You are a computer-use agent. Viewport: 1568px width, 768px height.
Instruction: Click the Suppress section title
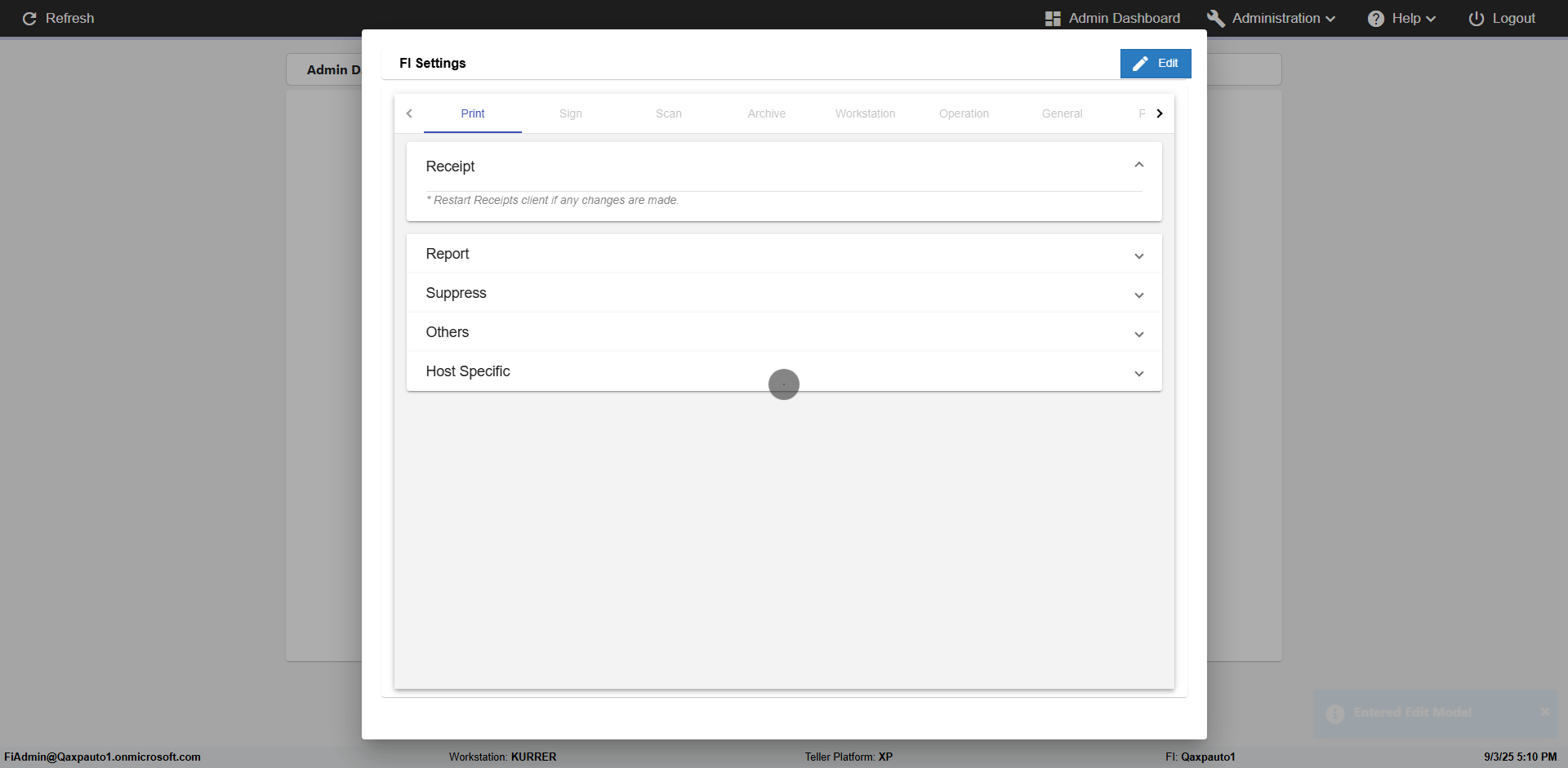(456, 293)
